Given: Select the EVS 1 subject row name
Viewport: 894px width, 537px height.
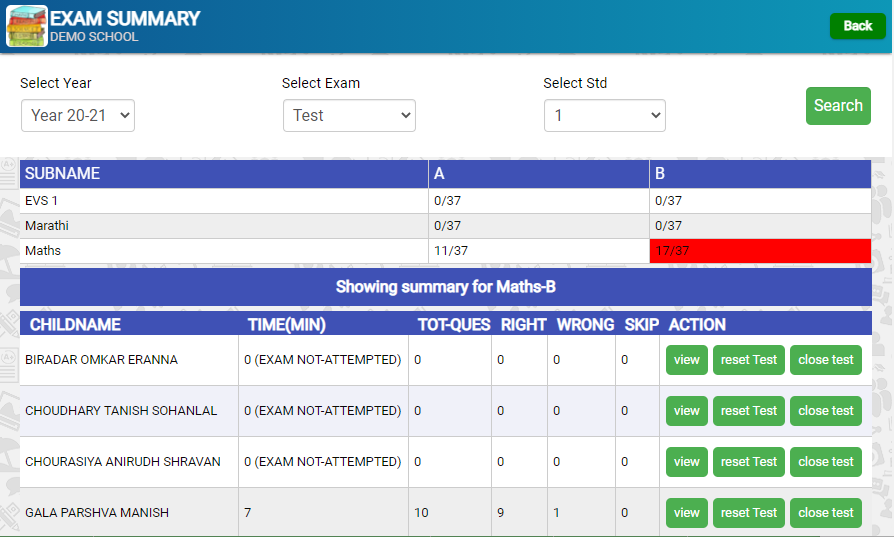Looking at the screenshot, I should point(41,201).
